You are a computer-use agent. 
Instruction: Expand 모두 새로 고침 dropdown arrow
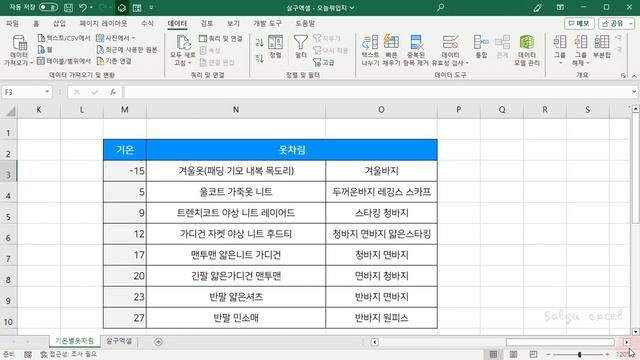pos(190,63)
